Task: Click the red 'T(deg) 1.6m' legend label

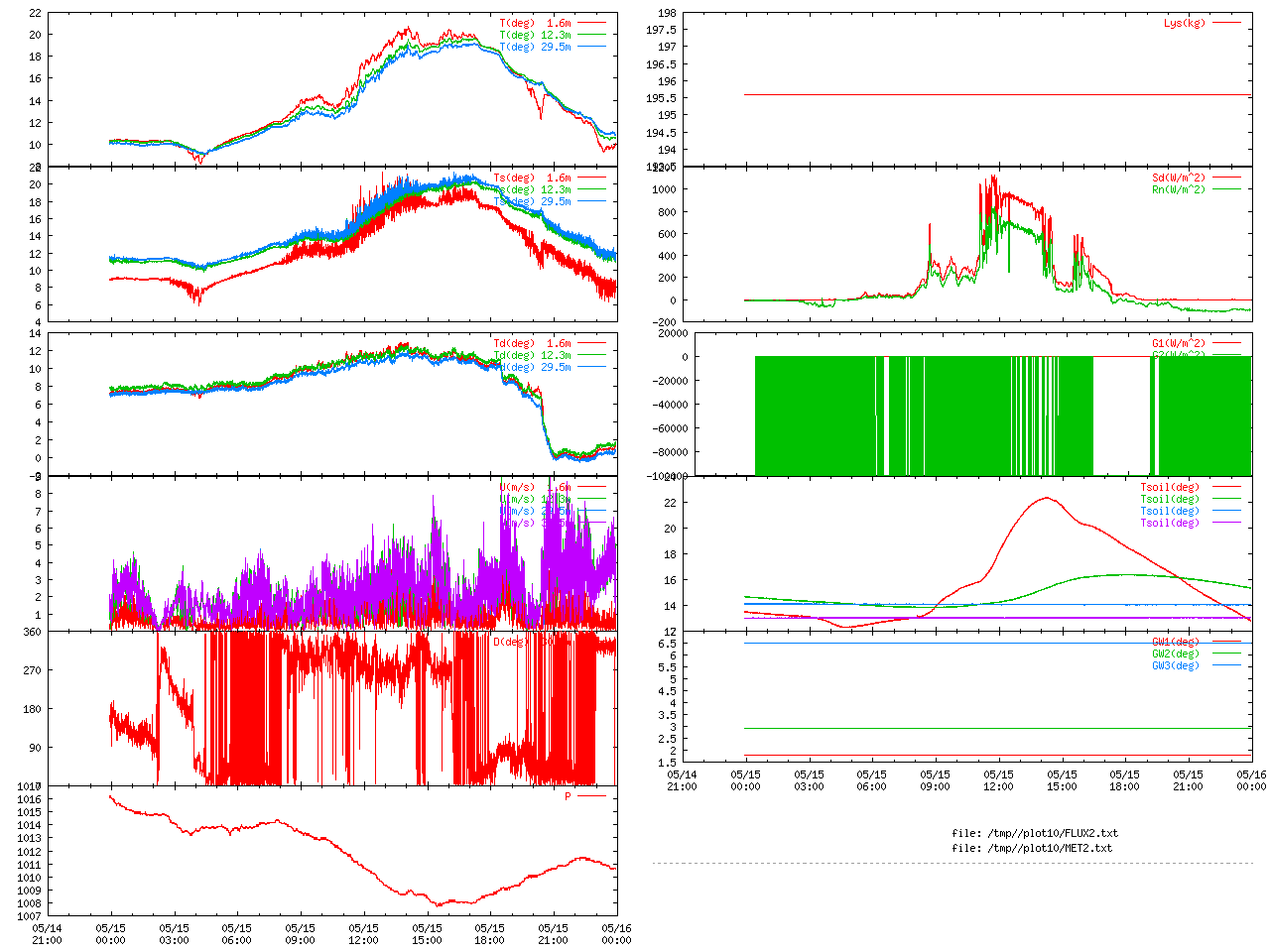Action: pos(535,23)
